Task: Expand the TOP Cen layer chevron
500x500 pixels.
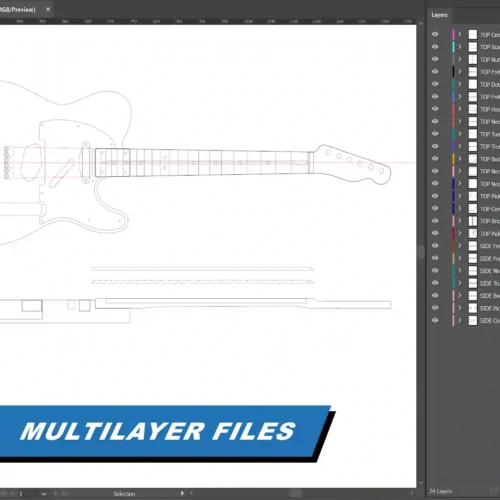Action: 460,34
